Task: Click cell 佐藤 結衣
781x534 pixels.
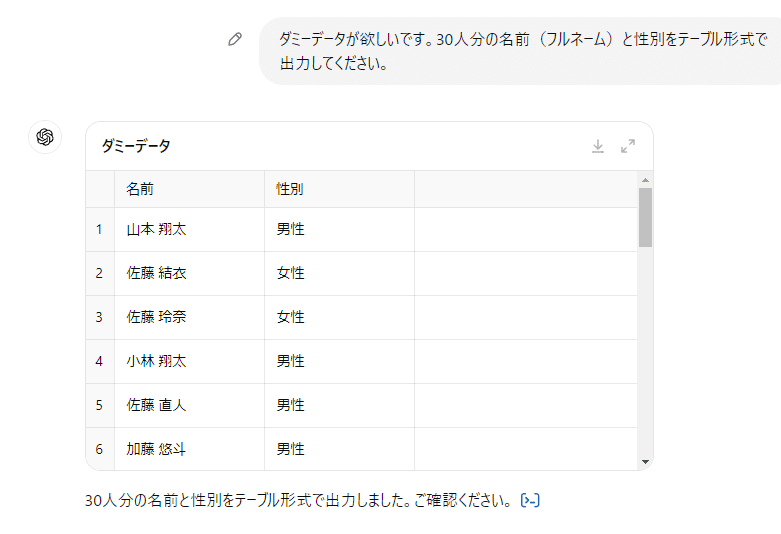Action: pos(189,273)
